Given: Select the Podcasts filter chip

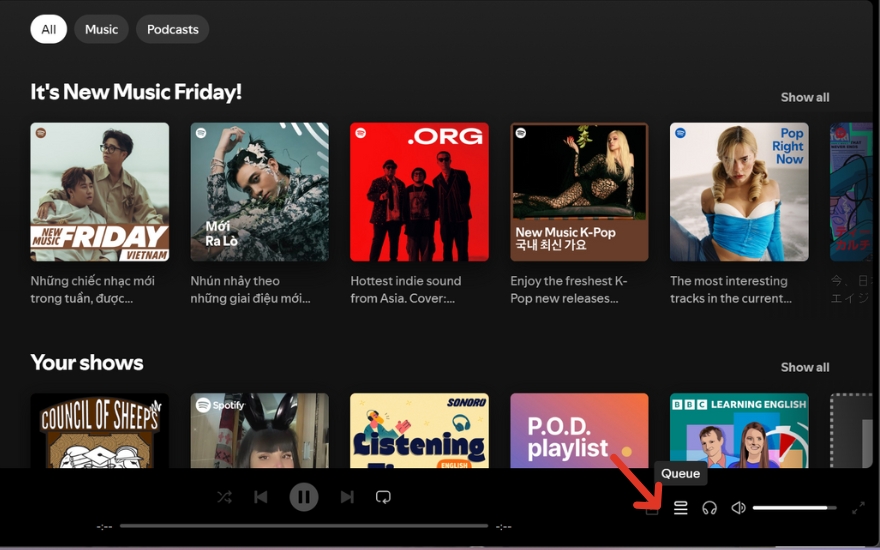Looking at the screenshot, I should [172, 29].
